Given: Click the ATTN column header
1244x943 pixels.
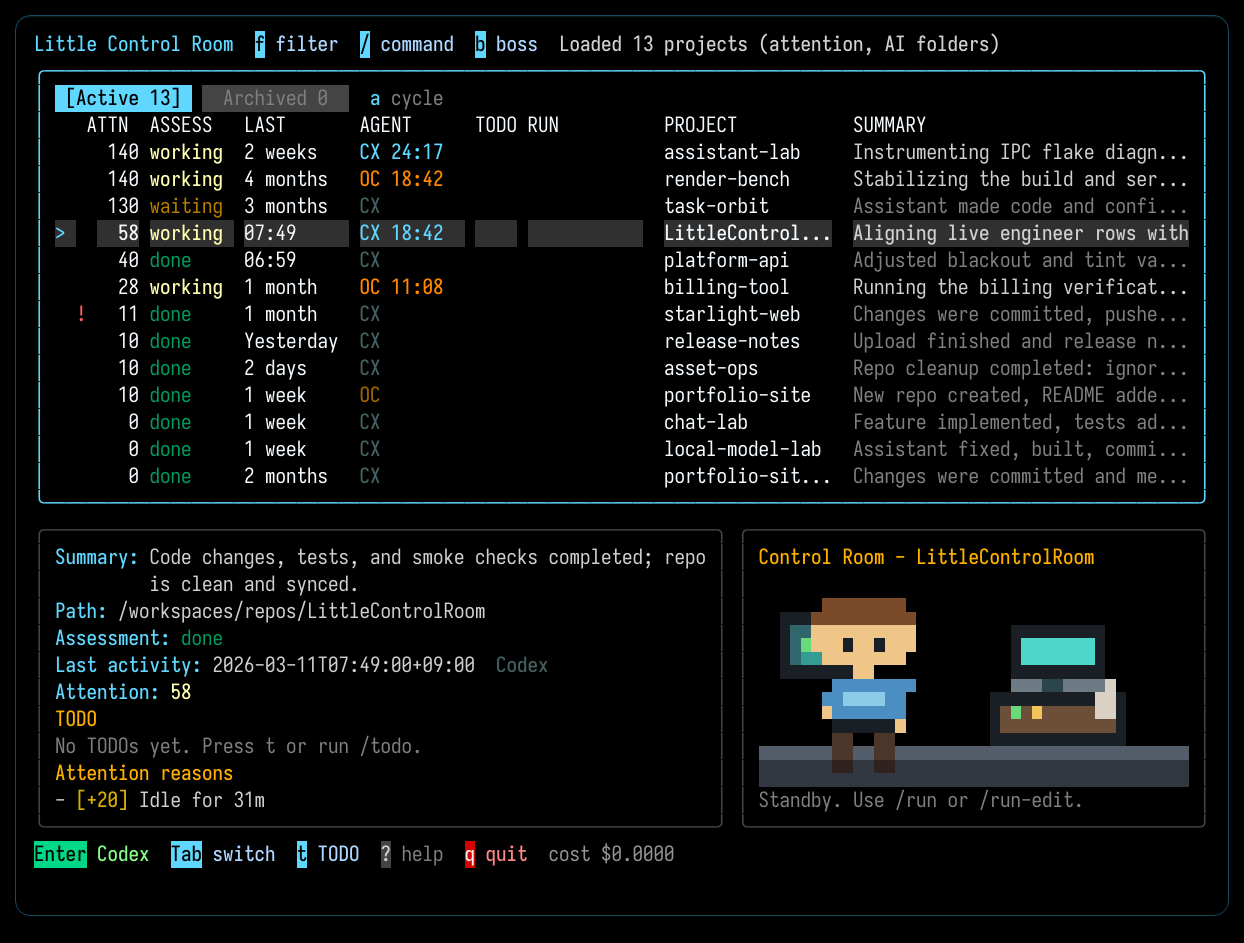Looking at the screenshot, I should point(108,125).
